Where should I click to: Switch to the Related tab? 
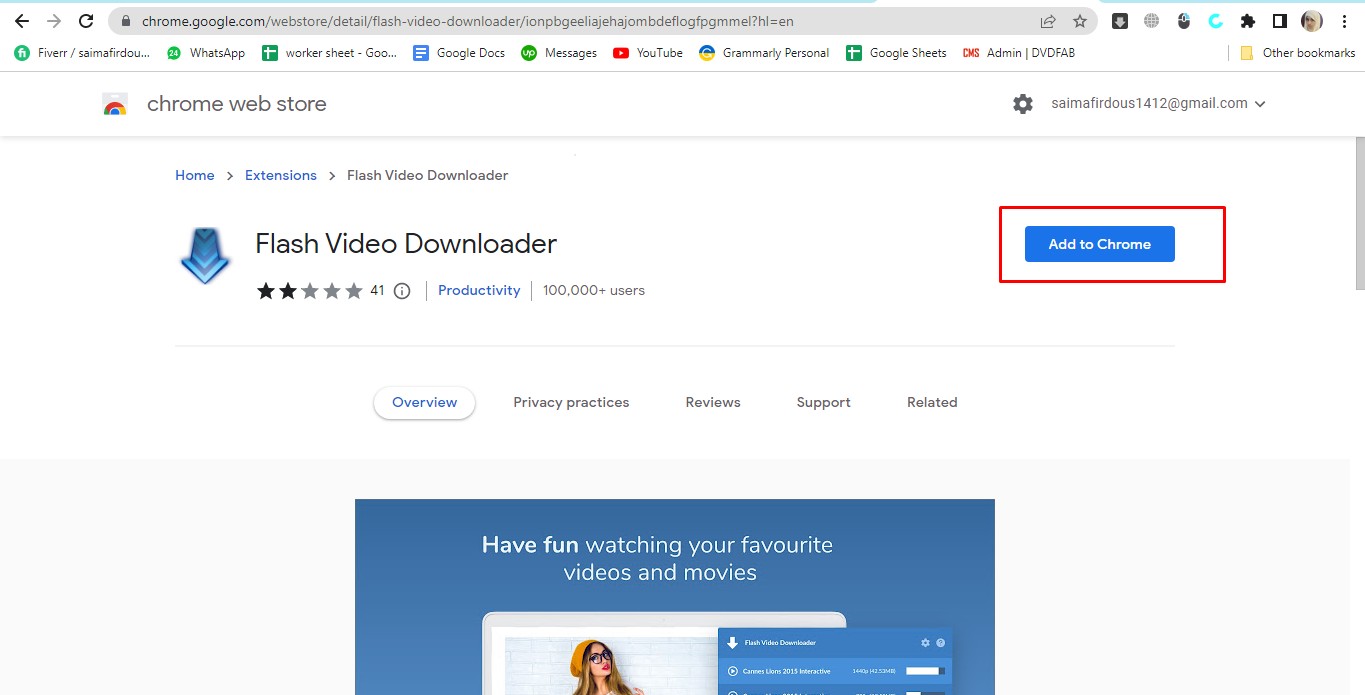click(x=932, y=403)
